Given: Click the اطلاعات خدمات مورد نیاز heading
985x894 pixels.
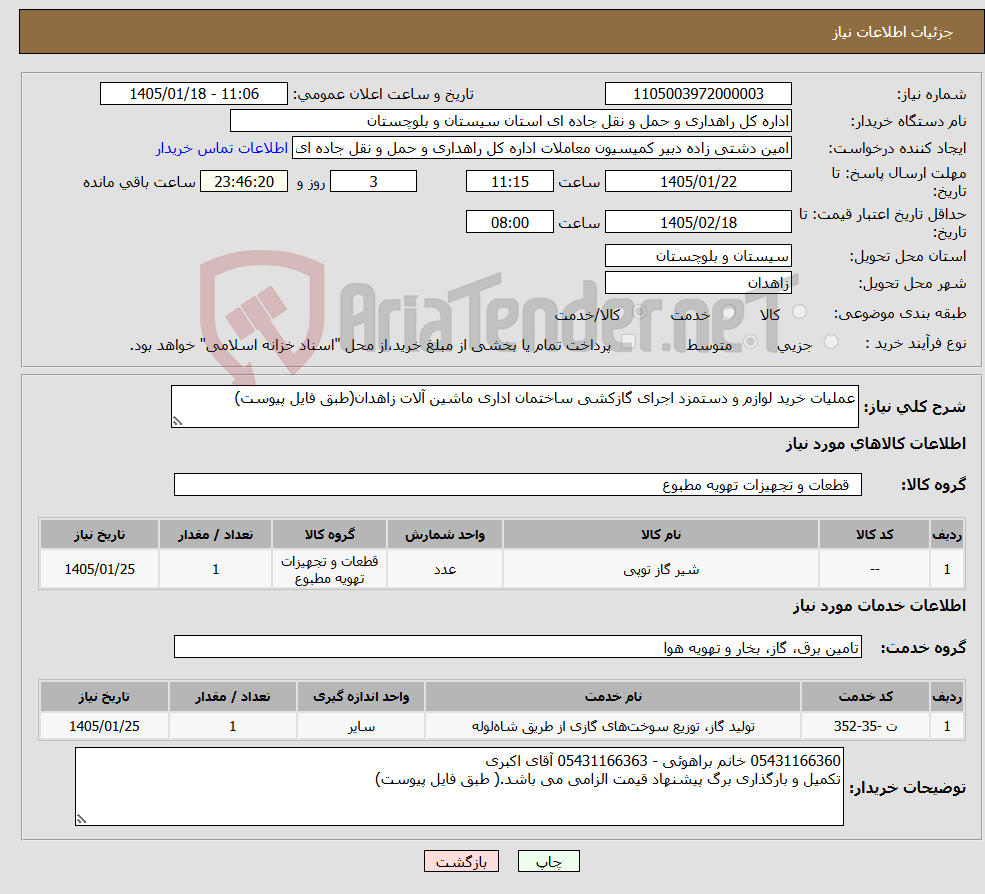Looking at the screenshot, I should coord(879,606).
